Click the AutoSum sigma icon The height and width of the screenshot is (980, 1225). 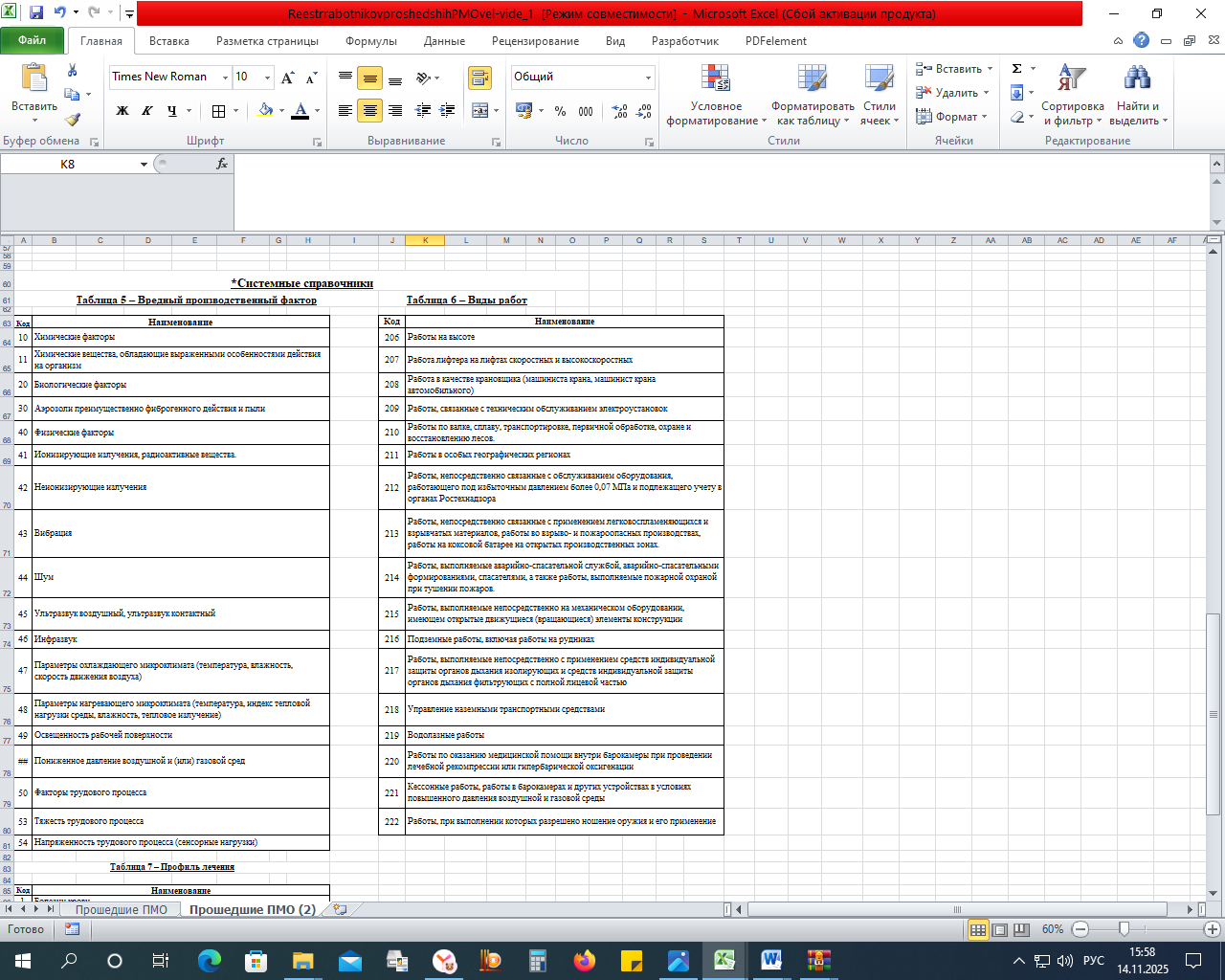pos(1016,69)
